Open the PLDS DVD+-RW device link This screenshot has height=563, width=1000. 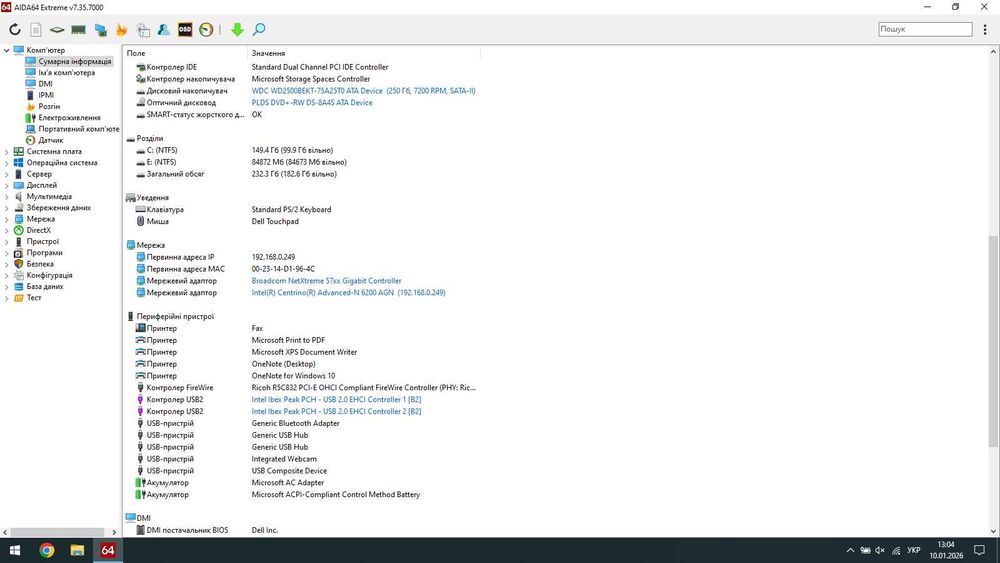[x=312, y=103]
